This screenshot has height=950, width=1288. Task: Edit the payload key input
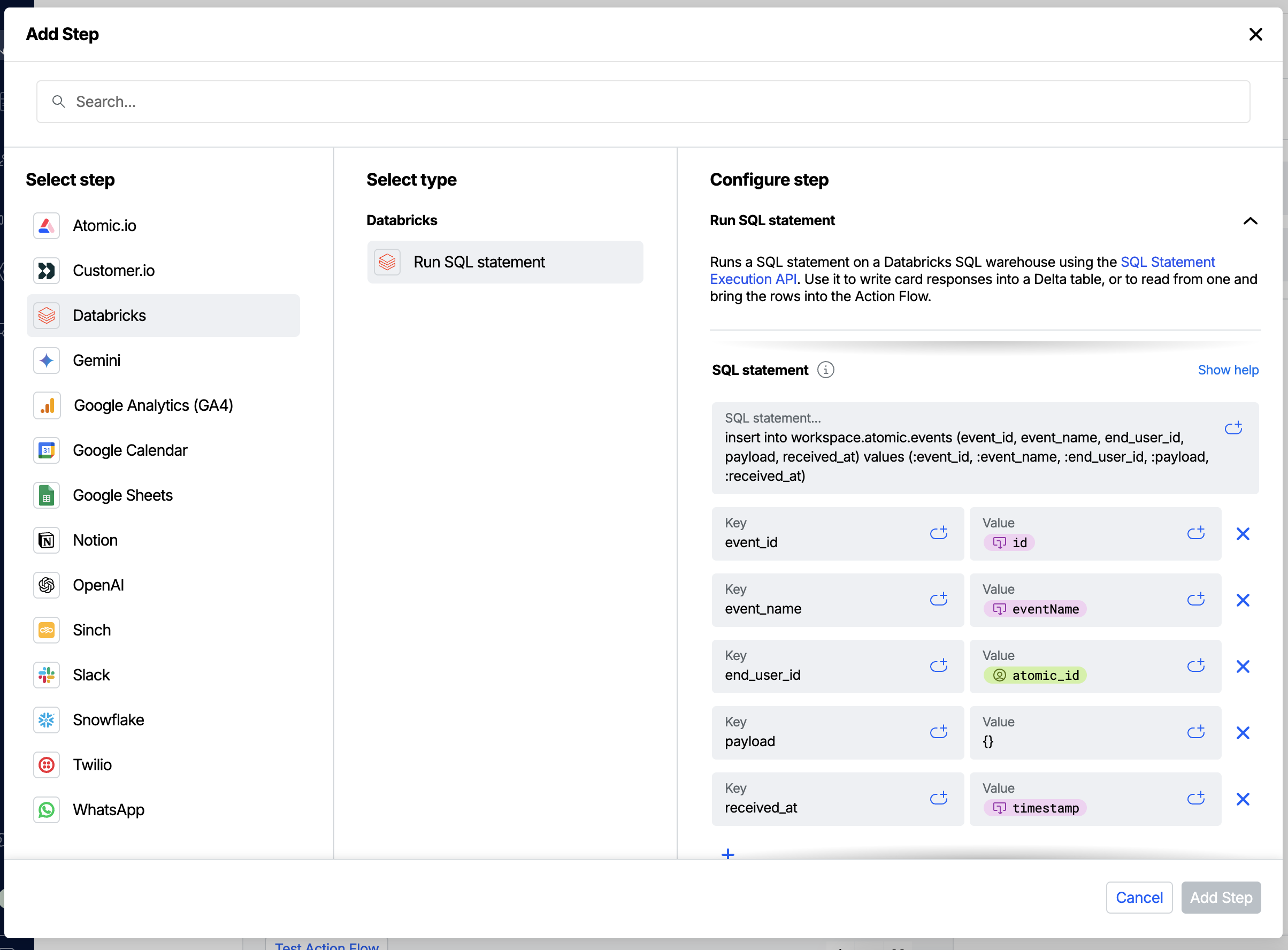coord(837,733)
